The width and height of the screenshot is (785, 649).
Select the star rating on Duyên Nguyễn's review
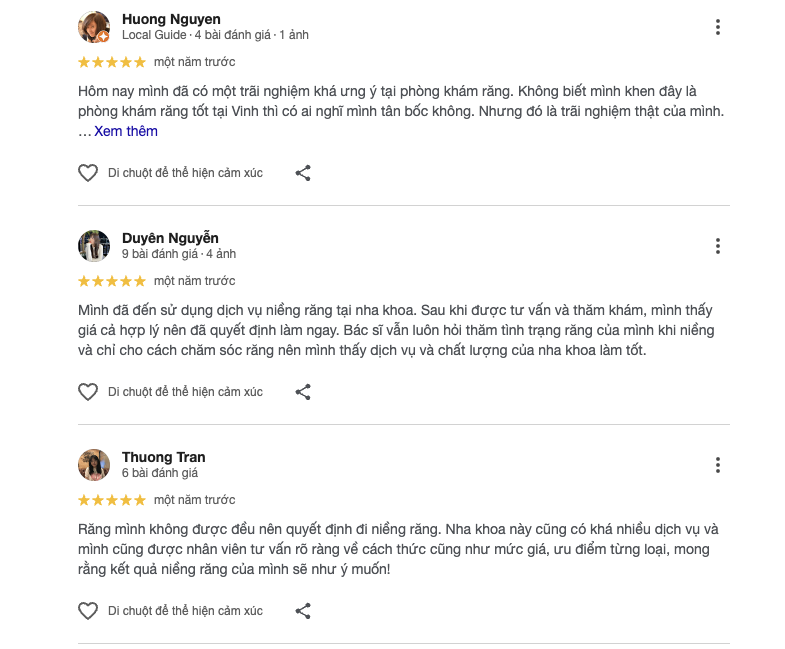112,281
